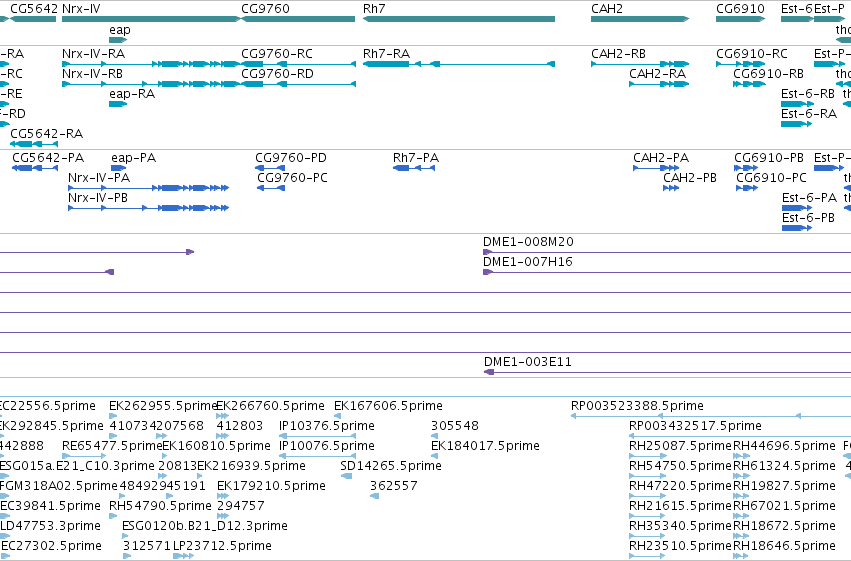Select the RH47220.5prime EST feature
This screenshot has height=561, width=851.
point(647,496)
